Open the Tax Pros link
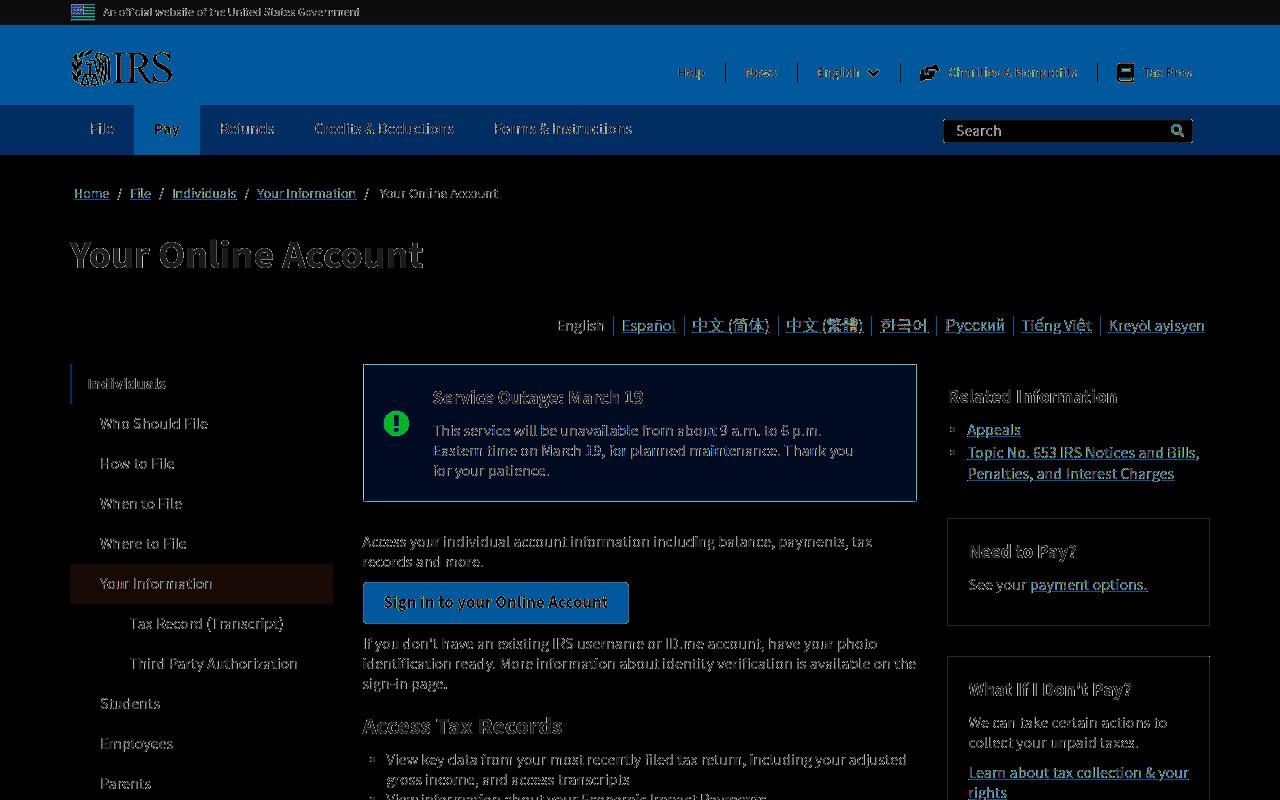 pos(1168,72)
